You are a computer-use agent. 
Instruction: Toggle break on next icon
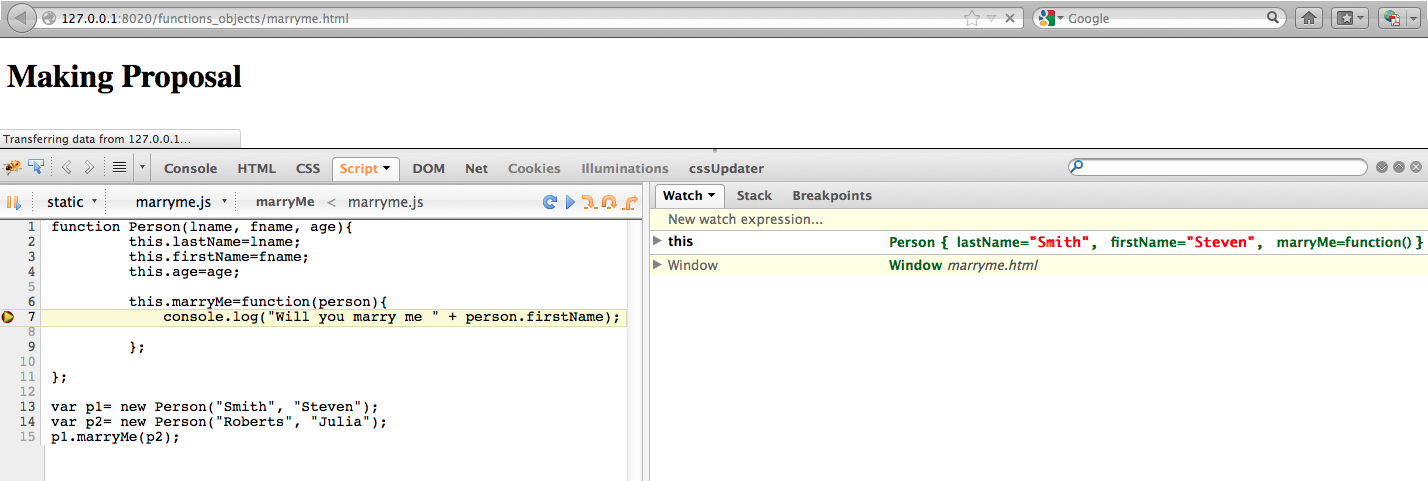[13, 202]
